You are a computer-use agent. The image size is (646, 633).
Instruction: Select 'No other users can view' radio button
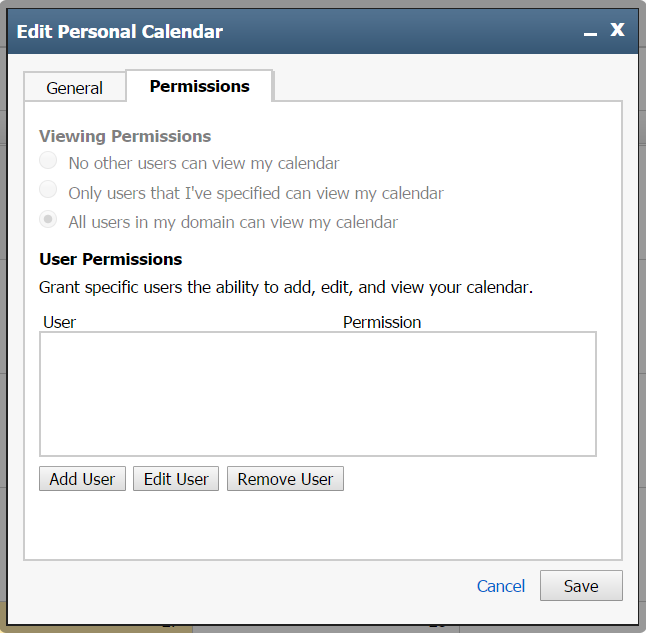point(48,162)
